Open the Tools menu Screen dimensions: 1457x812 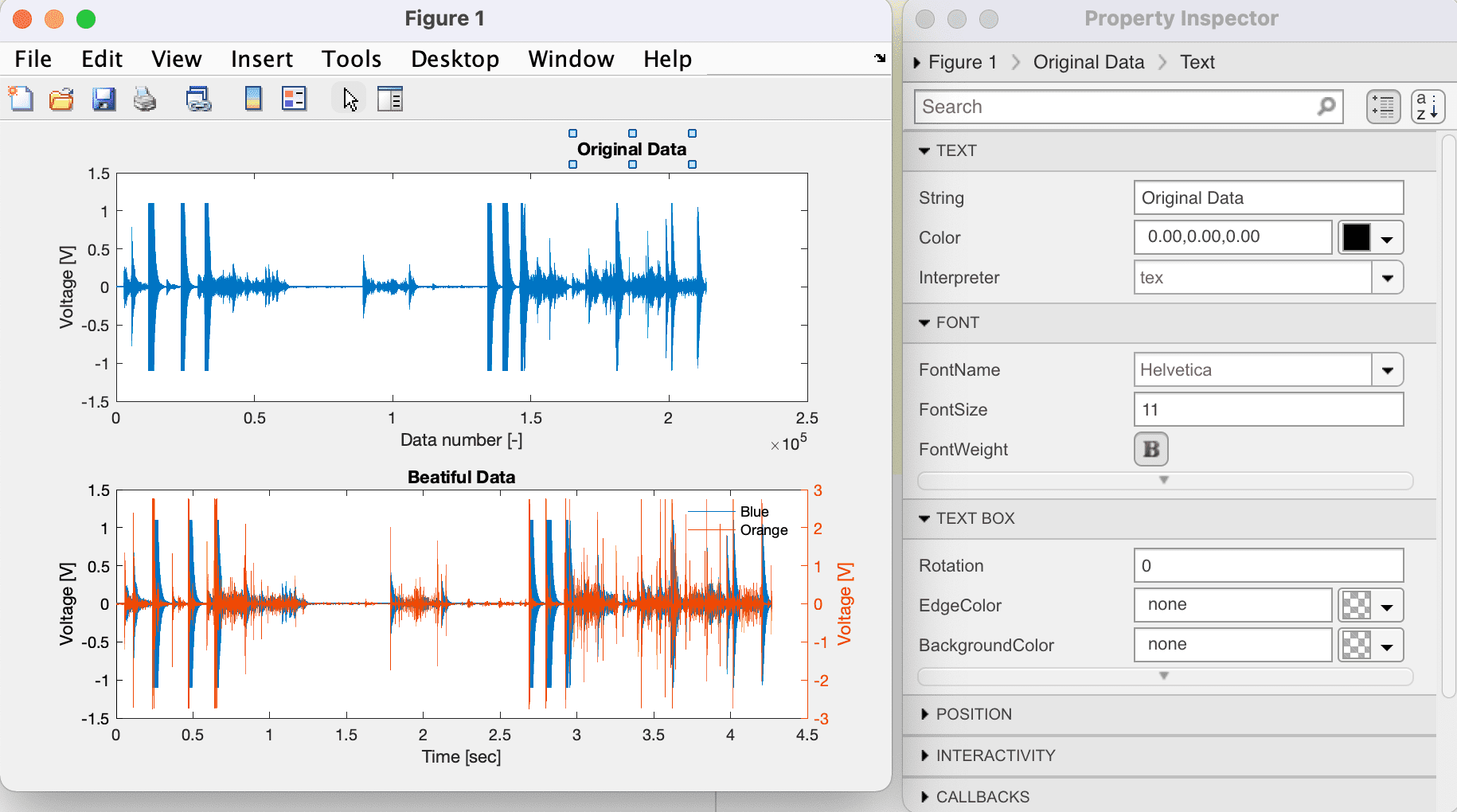tap(351, 59)
